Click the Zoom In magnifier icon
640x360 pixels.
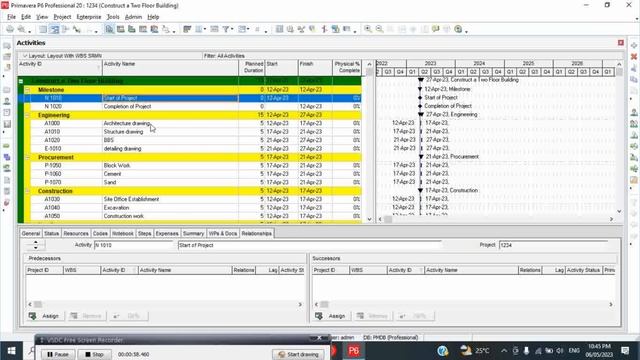click(x=368, y=29)
